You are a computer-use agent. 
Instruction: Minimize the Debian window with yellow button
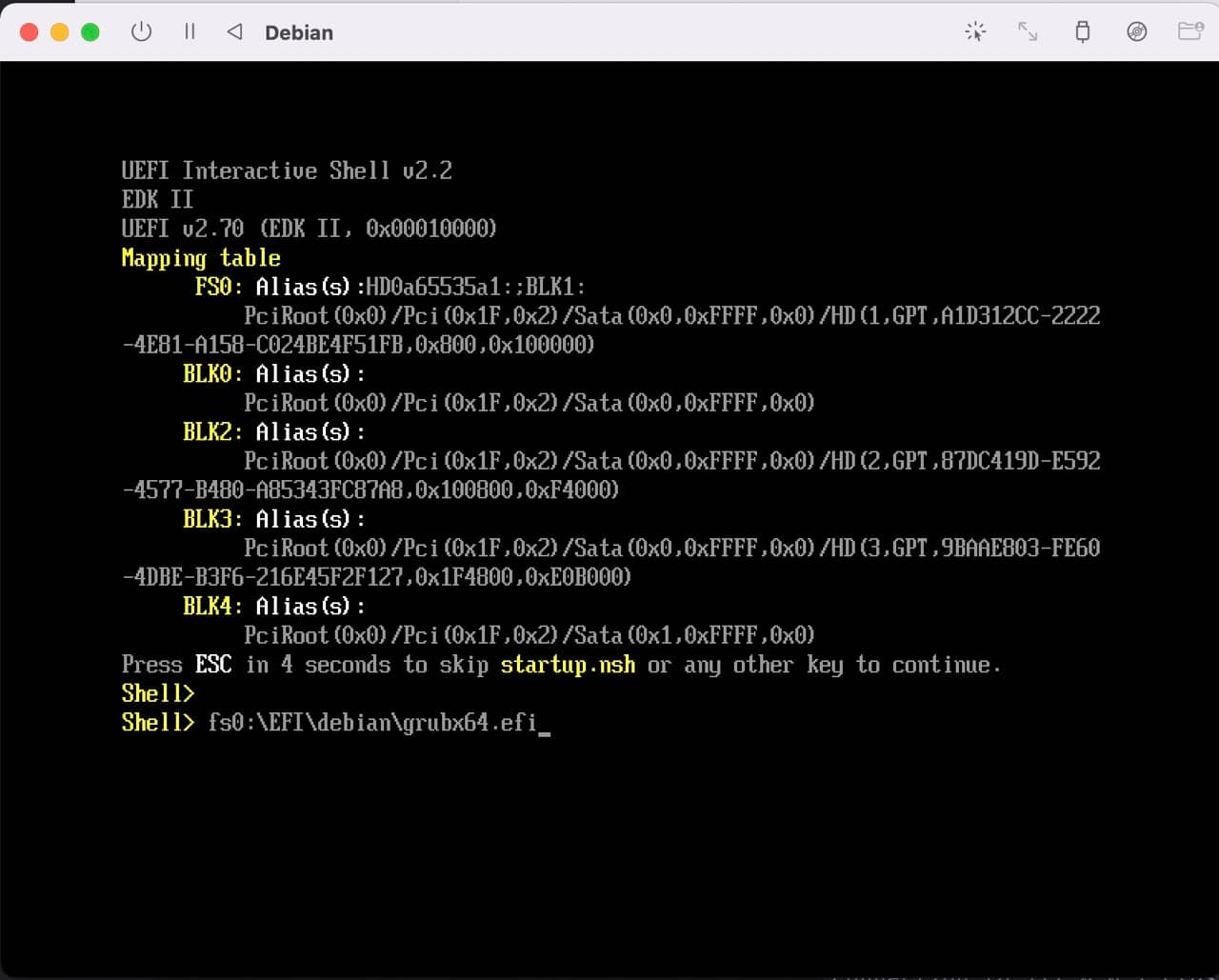pyautogui.click(x=59, y=32)
